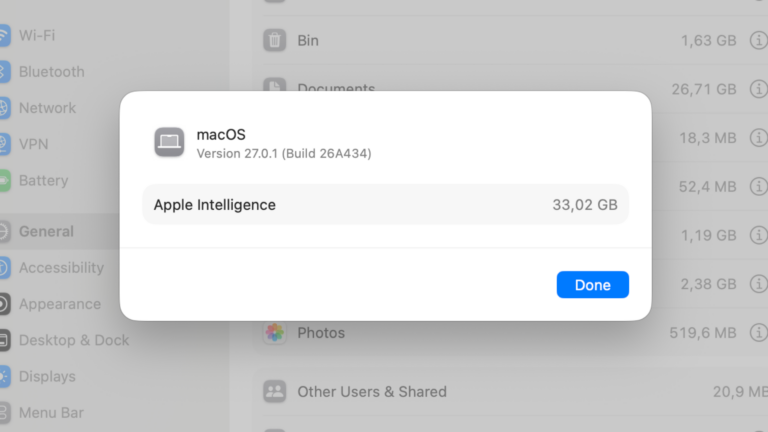Viewport: 768px width, 432px height.
Task: Select the Photos storage row label
Action: (321, 333)
